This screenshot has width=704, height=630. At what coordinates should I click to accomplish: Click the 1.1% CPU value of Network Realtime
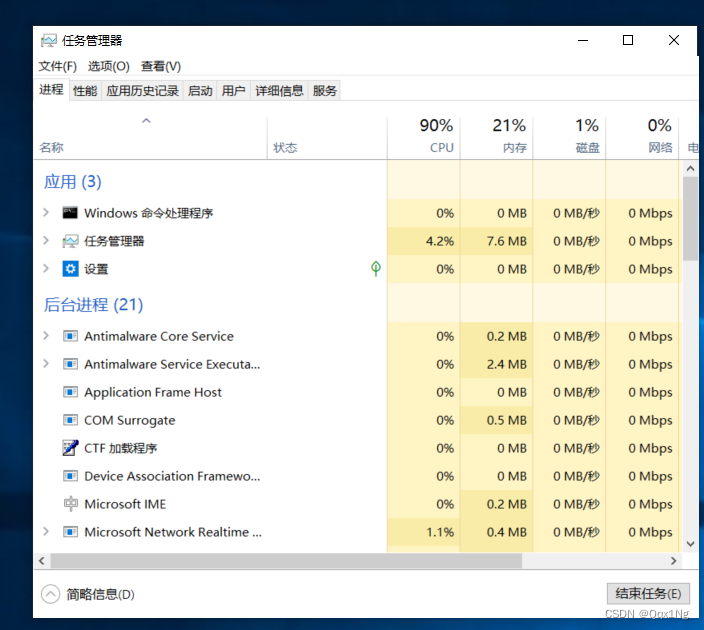[x=440, y=532]
